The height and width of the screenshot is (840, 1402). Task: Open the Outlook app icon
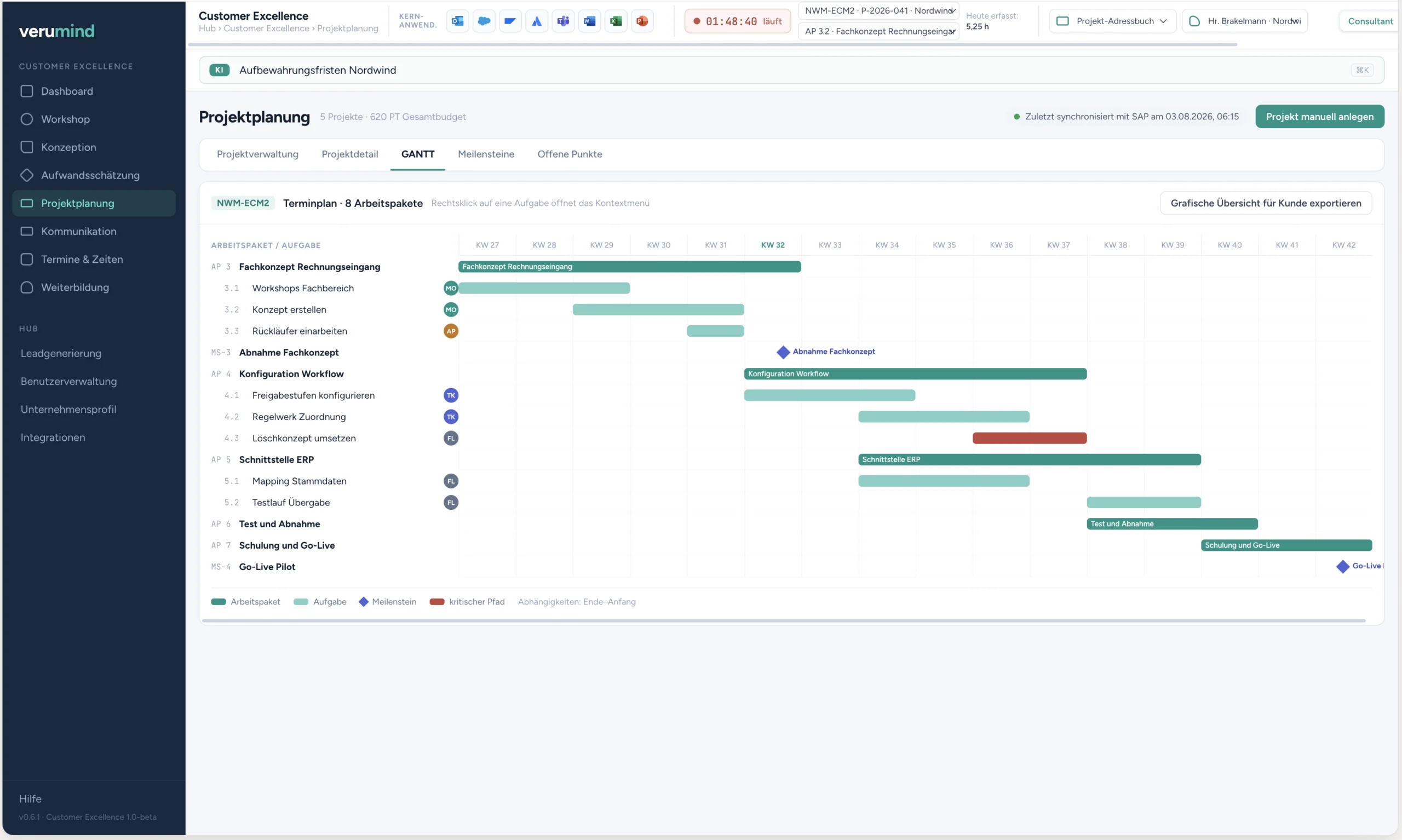click(457, 21)
